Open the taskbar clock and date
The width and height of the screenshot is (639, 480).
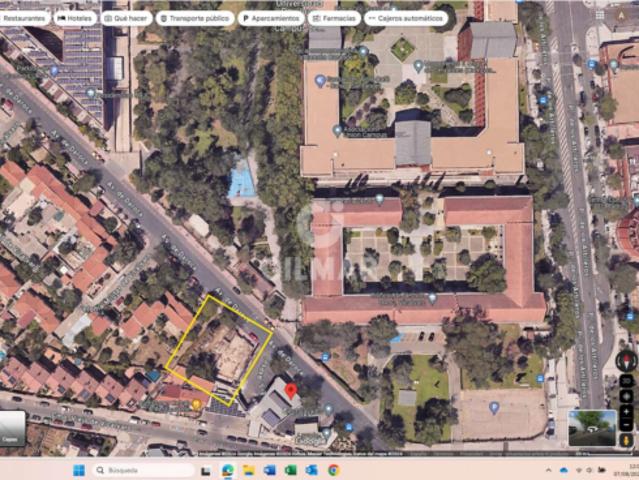(627, 471)
